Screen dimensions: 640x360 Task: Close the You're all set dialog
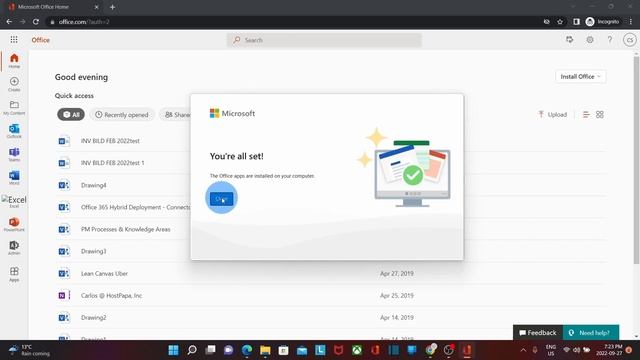(221, 199)
